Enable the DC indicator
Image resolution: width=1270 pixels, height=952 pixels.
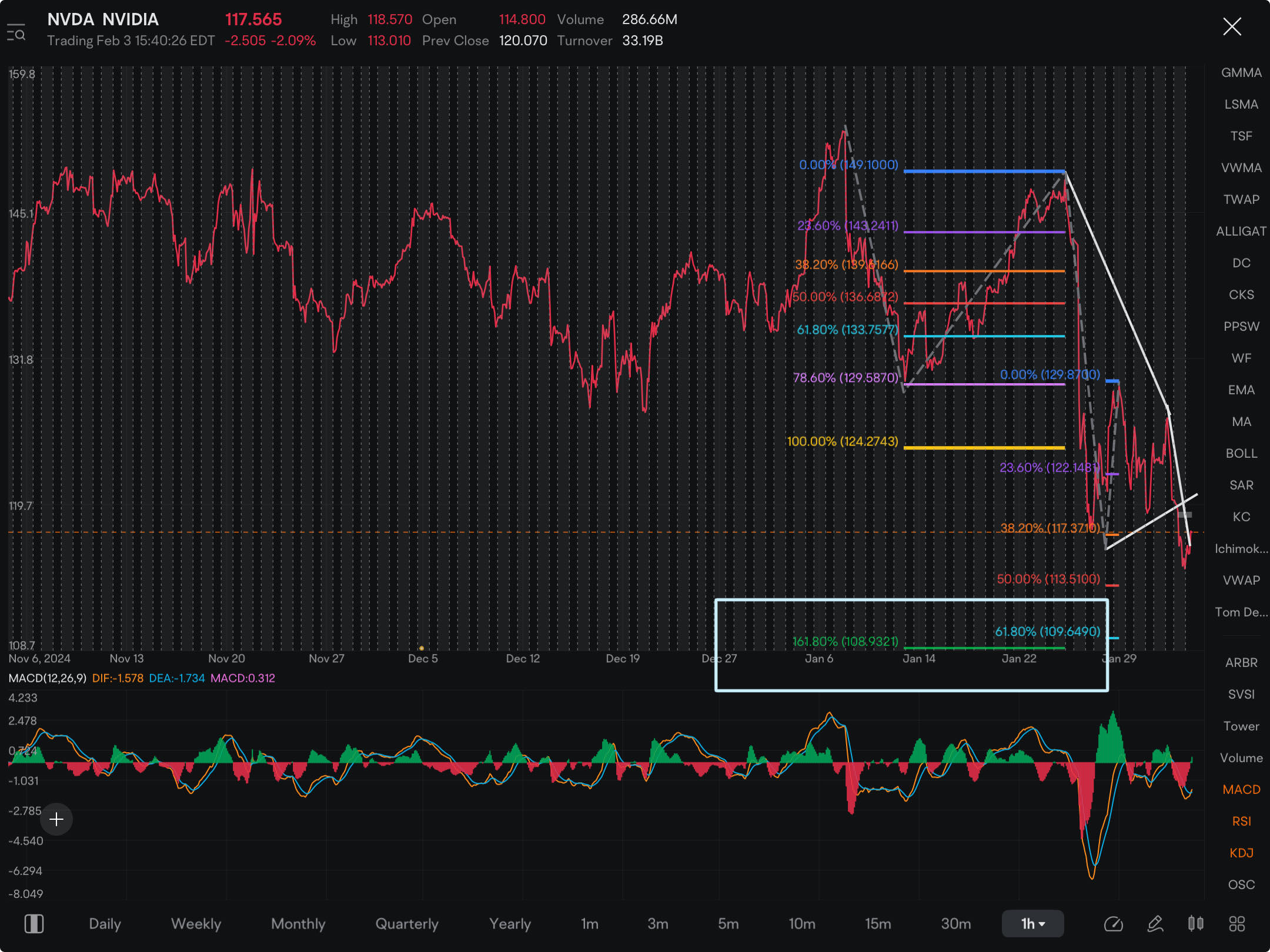[x=1241, y=263]
